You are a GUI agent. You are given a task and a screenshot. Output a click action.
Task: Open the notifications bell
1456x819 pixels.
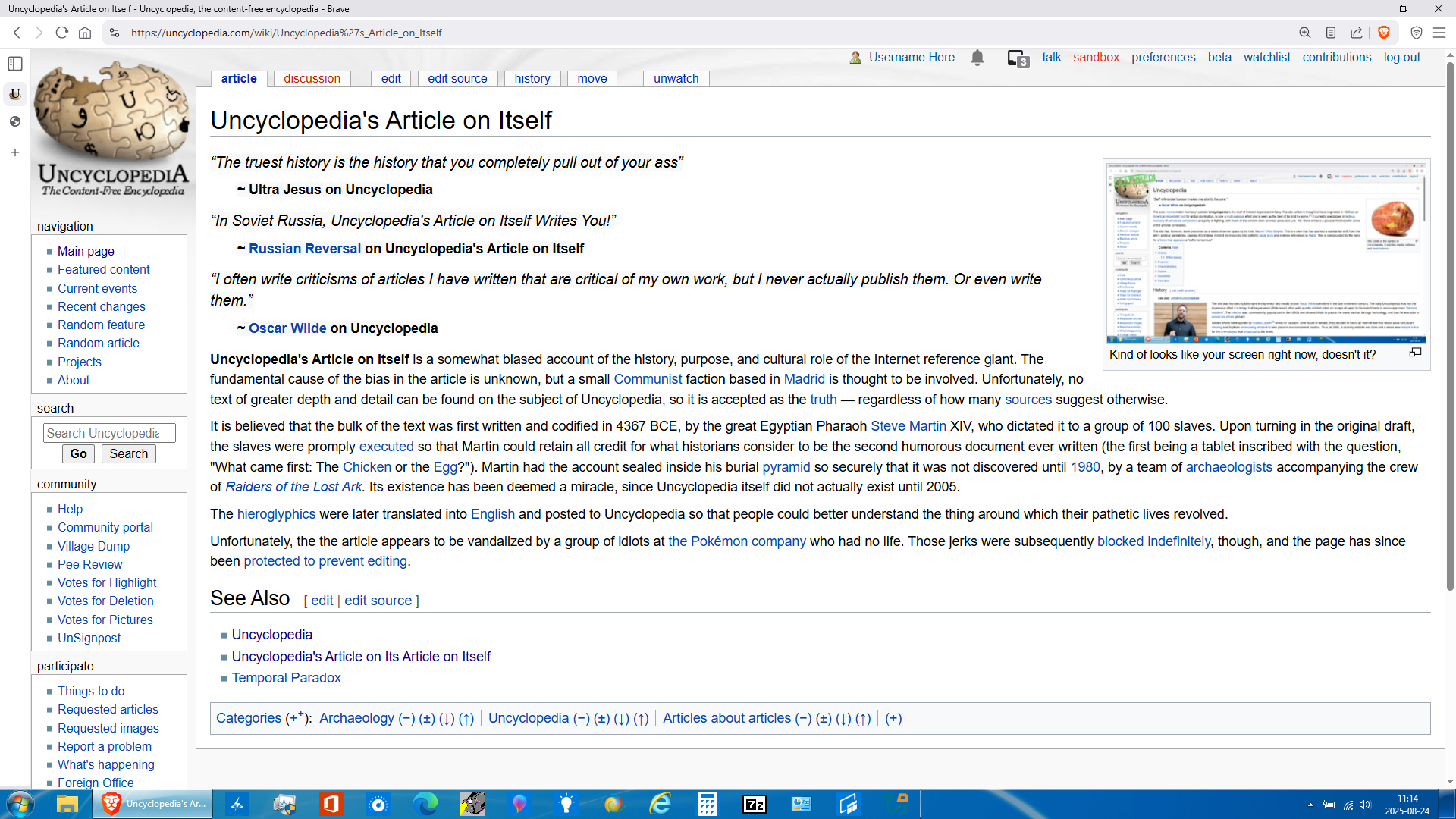(x=977, y=58)
